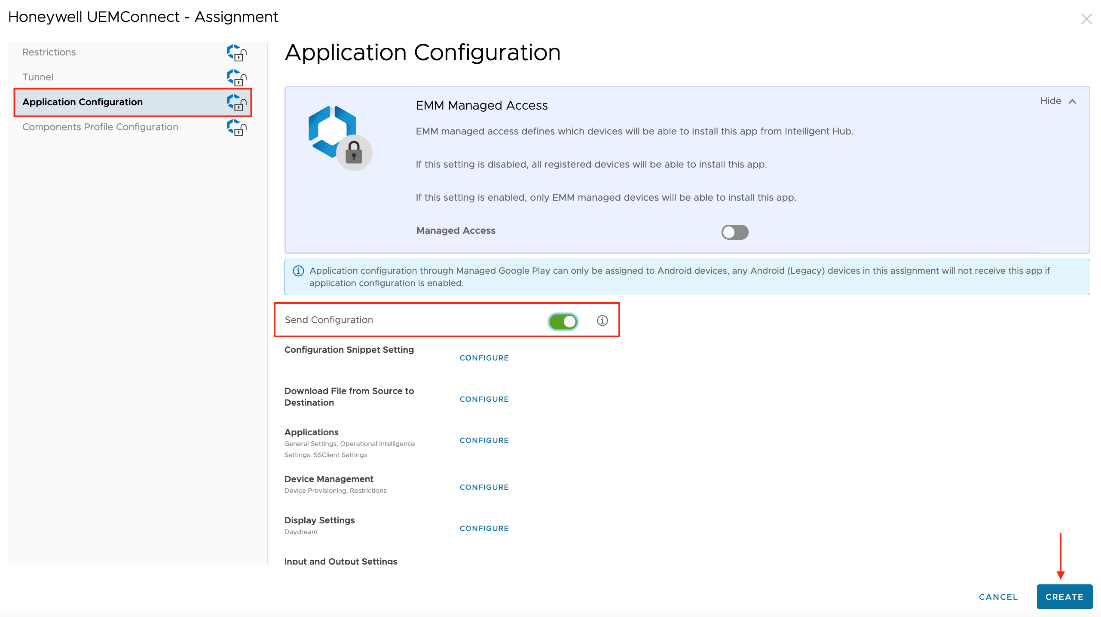The height and width of the screenshot is (617, 1101).
Task: Close the Assignment dialog with the X
Action: 1086,19
